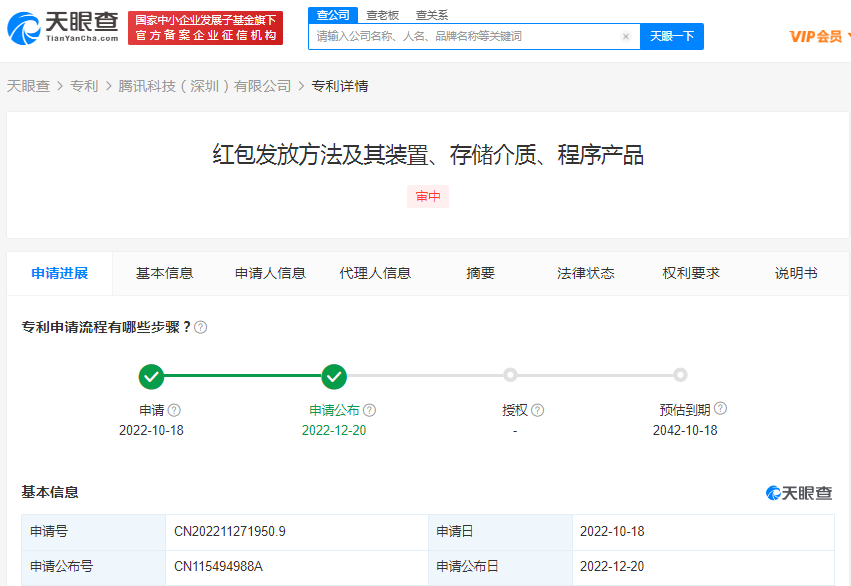Click the question icon beside 预估到期

coord(721,408)
